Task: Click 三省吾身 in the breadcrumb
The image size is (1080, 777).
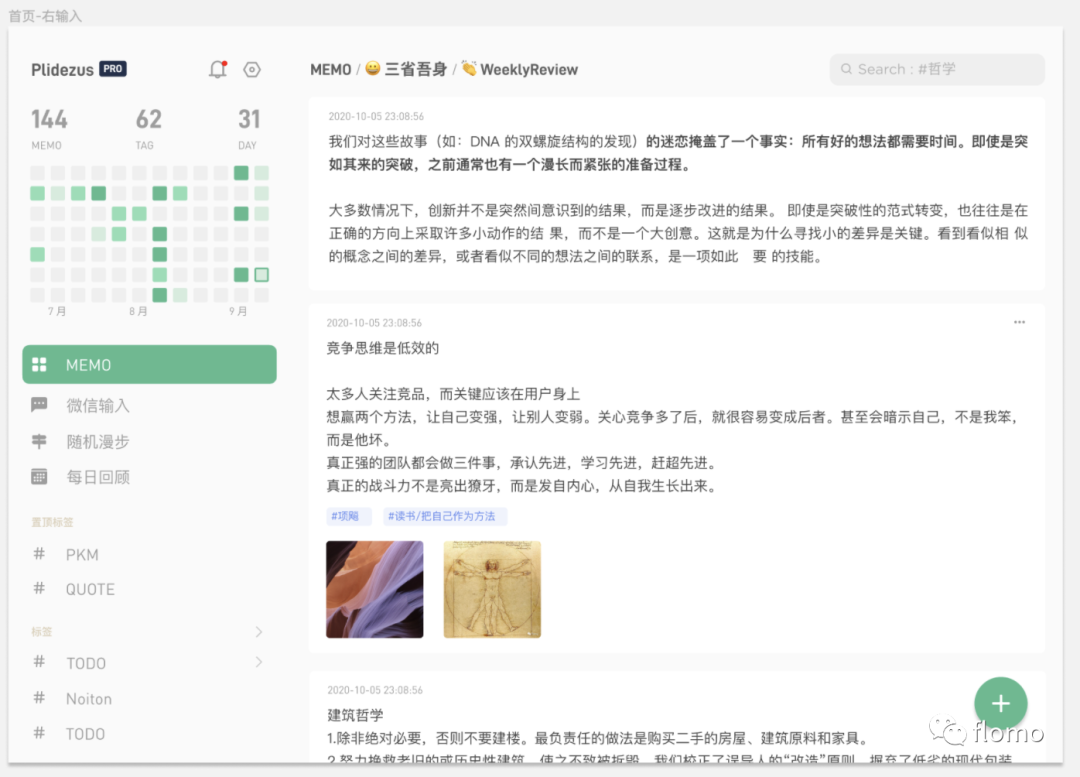Action: click(415, 69)
